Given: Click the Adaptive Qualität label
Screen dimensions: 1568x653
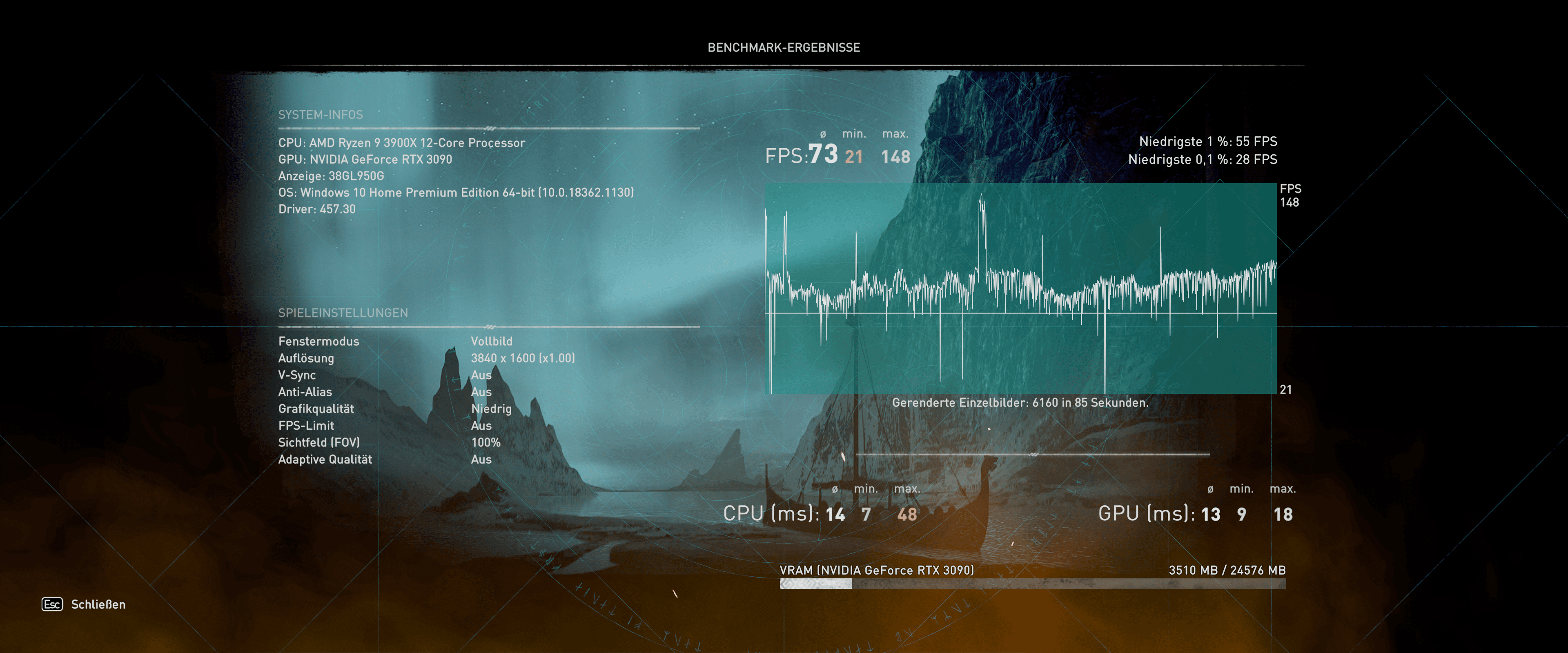Looking at the screenshot, I should tap(325, 460).
